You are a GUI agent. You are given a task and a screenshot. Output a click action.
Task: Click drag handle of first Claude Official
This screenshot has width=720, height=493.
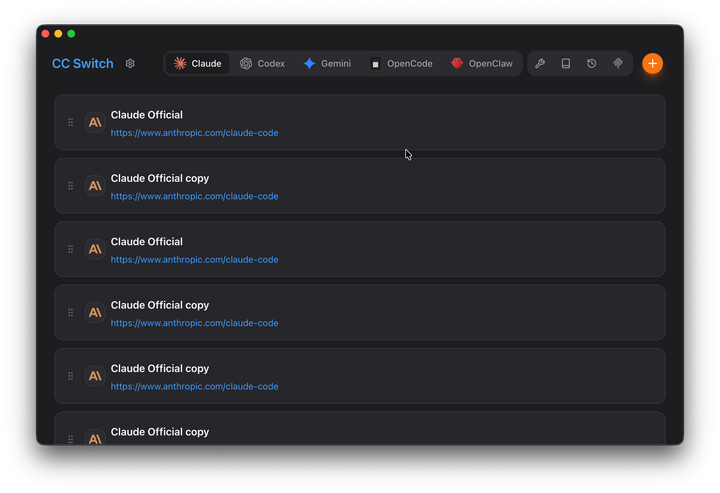pos(71,122)
